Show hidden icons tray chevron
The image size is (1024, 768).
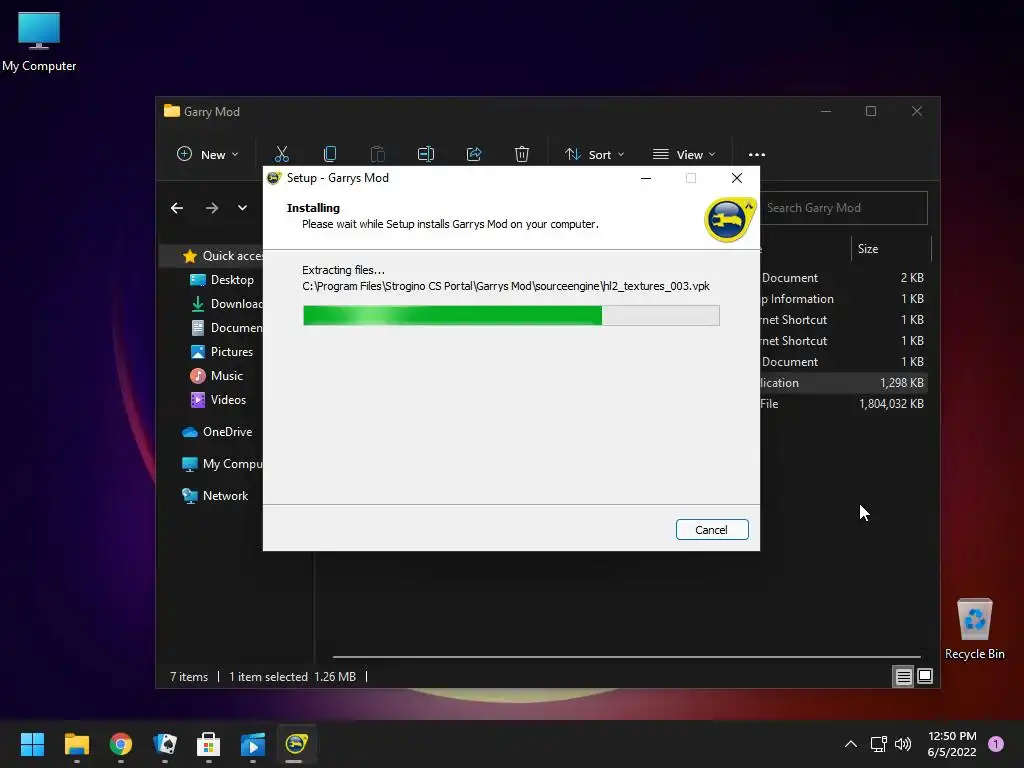coord(851,744)
